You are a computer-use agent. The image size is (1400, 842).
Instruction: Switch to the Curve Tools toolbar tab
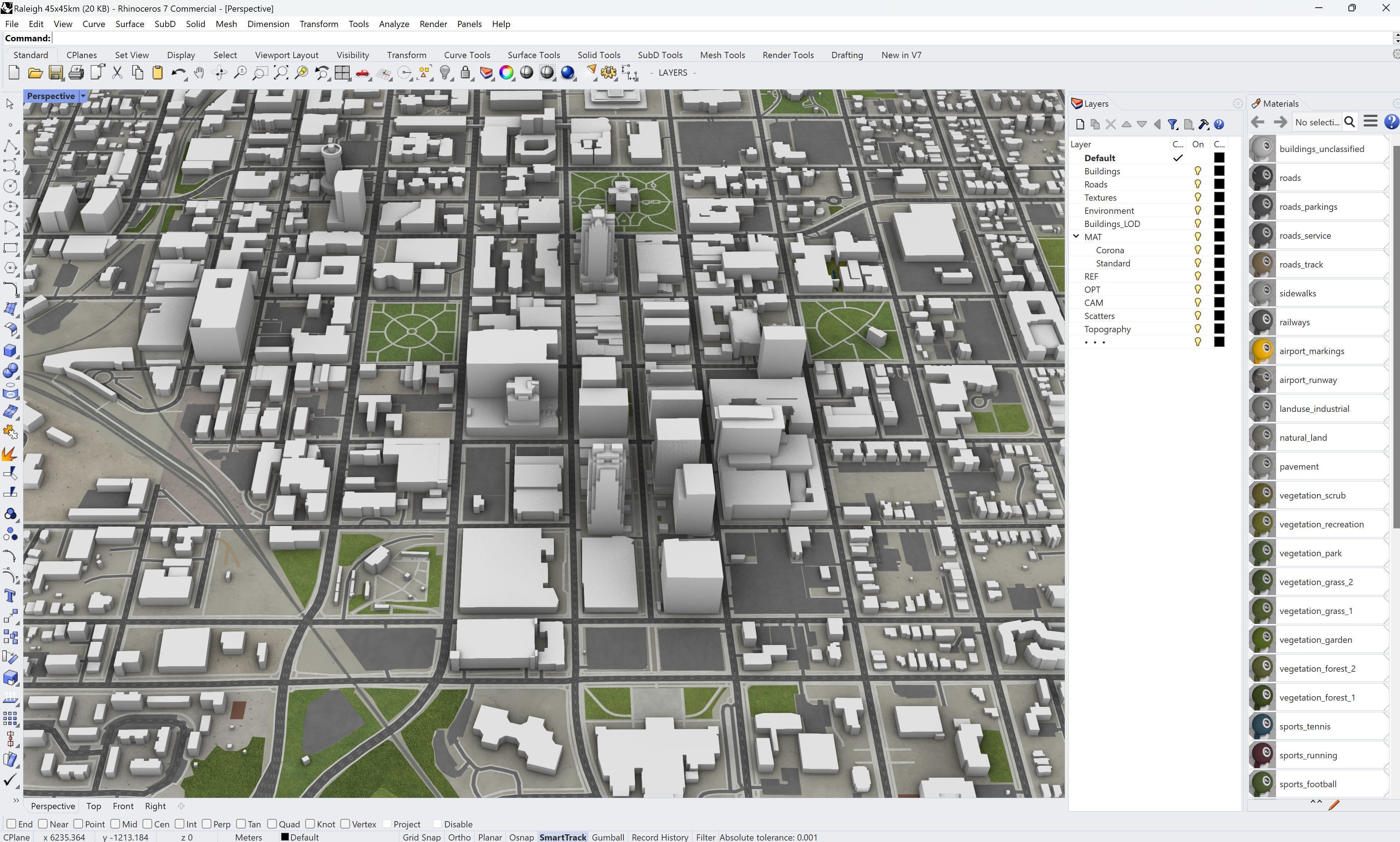point(467,55)
